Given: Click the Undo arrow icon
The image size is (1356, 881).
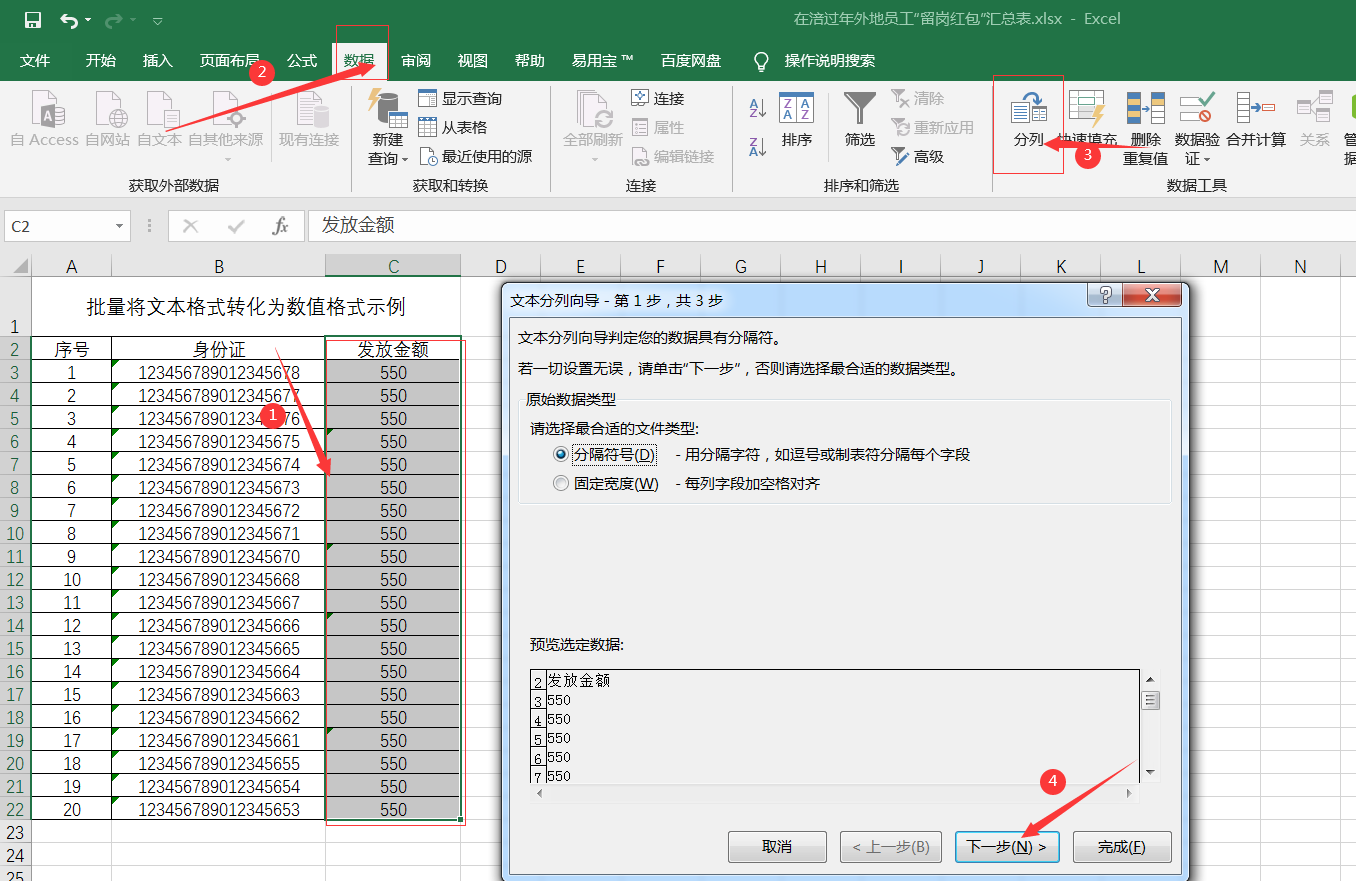Looking at the screenshot, I should pyautogui.click(x=69, y=19).
